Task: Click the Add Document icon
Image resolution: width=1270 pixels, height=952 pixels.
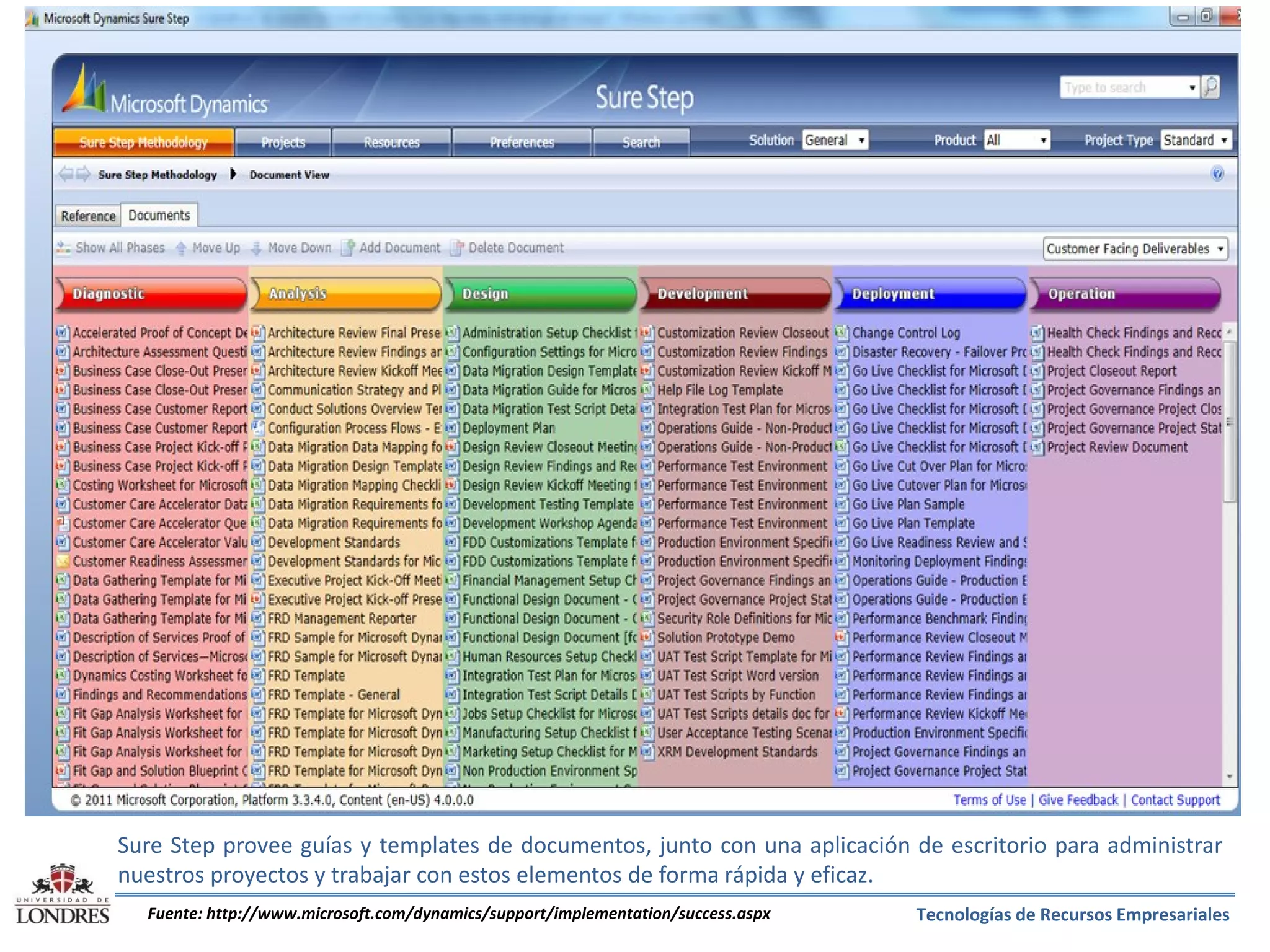Action: (348, 248)
